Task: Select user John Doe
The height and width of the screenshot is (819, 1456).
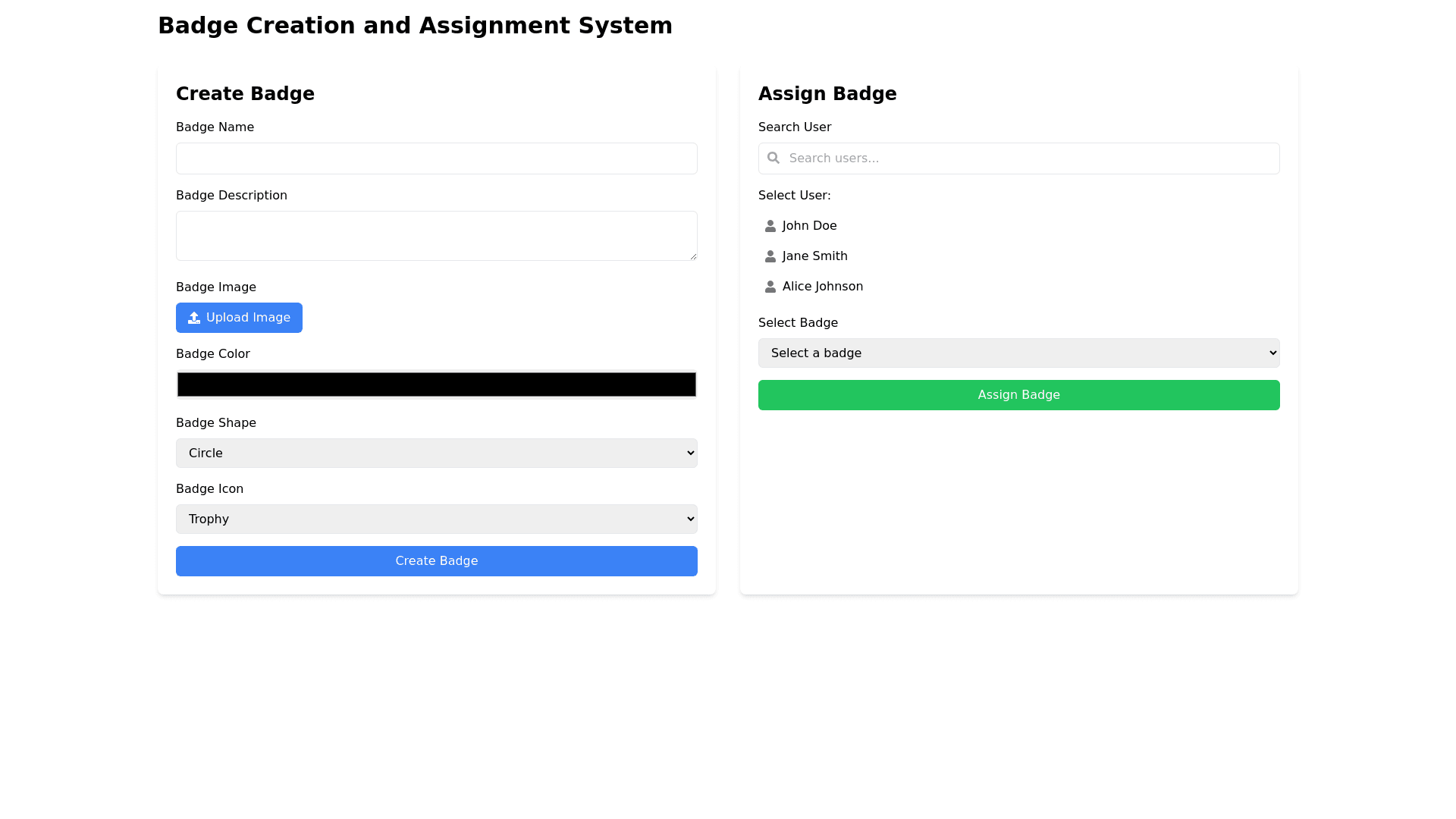Action: [809, 226]
